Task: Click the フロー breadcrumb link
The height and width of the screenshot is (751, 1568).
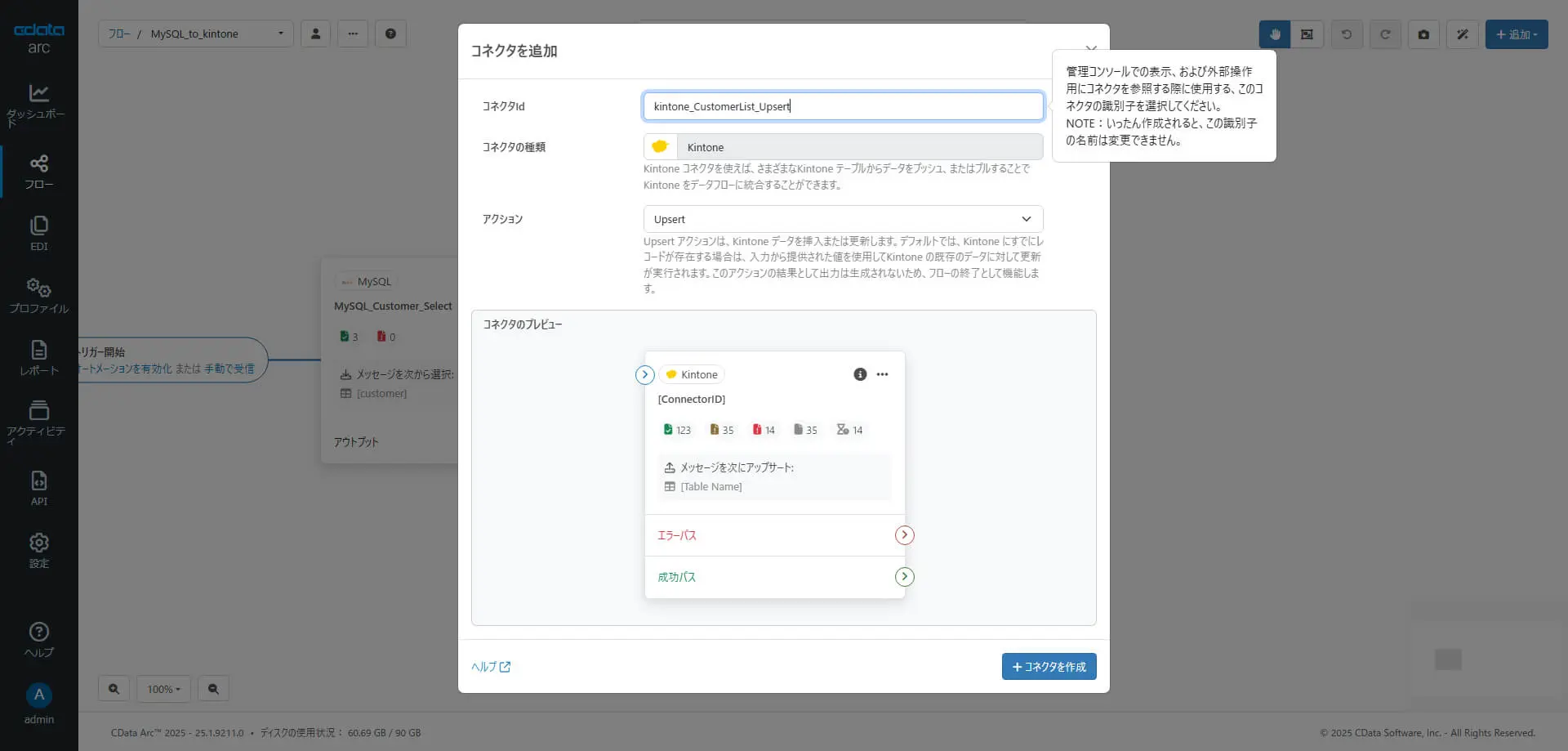Action: tap(119, 34)
